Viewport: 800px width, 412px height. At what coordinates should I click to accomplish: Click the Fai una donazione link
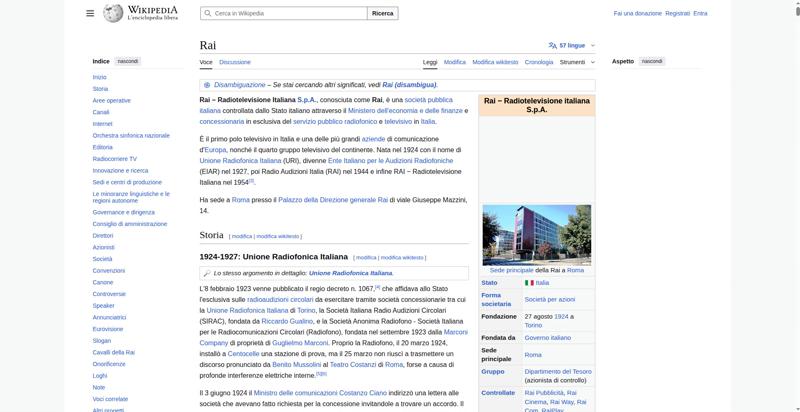tap(637, 13)
